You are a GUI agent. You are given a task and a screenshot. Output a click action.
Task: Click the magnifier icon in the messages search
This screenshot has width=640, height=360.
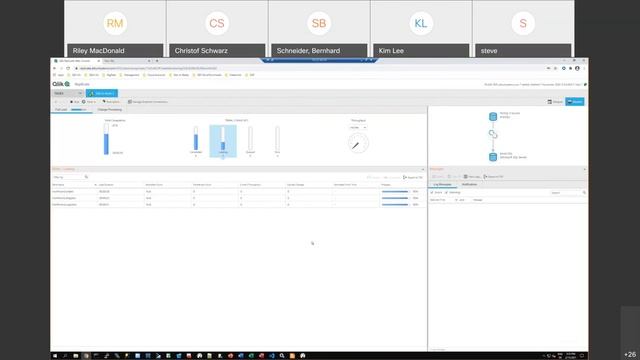584,193
